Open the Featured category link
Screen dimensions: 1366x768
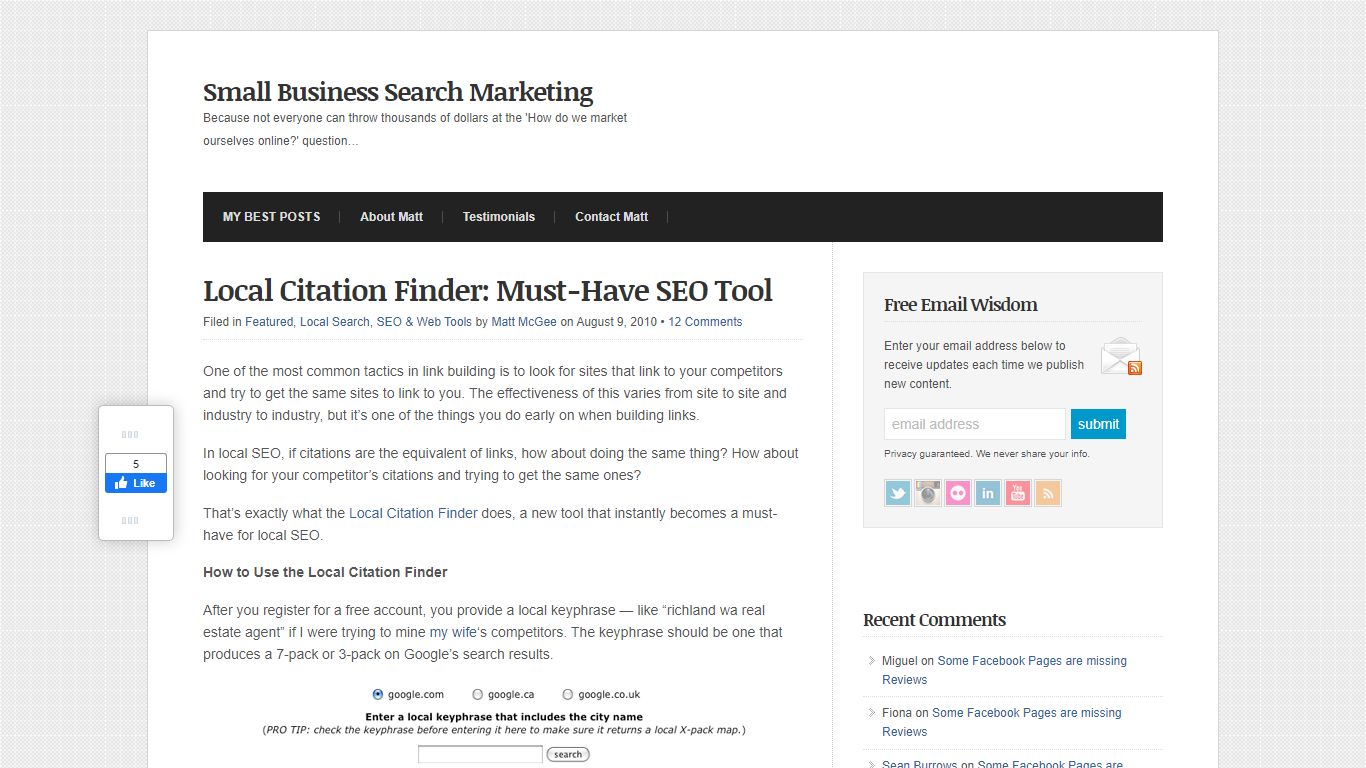[269, 322]
